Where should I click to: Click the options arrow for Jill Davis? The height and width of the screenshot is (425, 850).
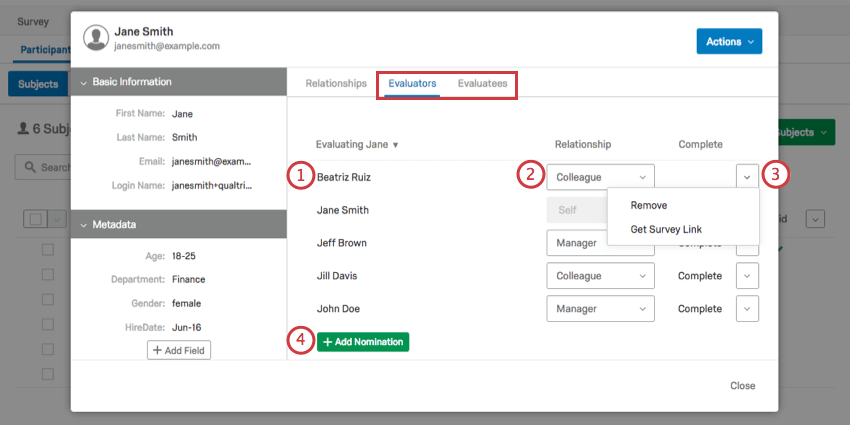[747, 276]
